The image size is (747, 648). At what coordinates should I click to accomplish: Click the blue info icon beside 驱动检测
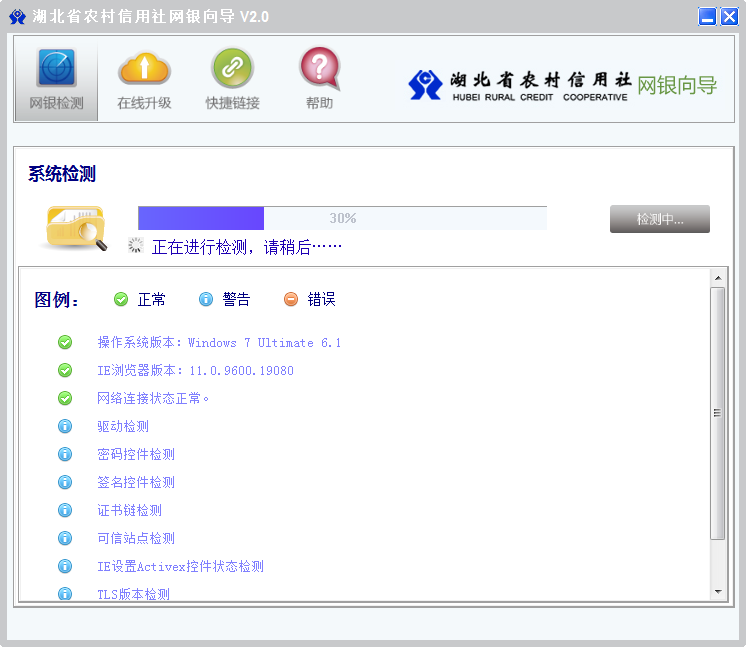coord(65,426)
